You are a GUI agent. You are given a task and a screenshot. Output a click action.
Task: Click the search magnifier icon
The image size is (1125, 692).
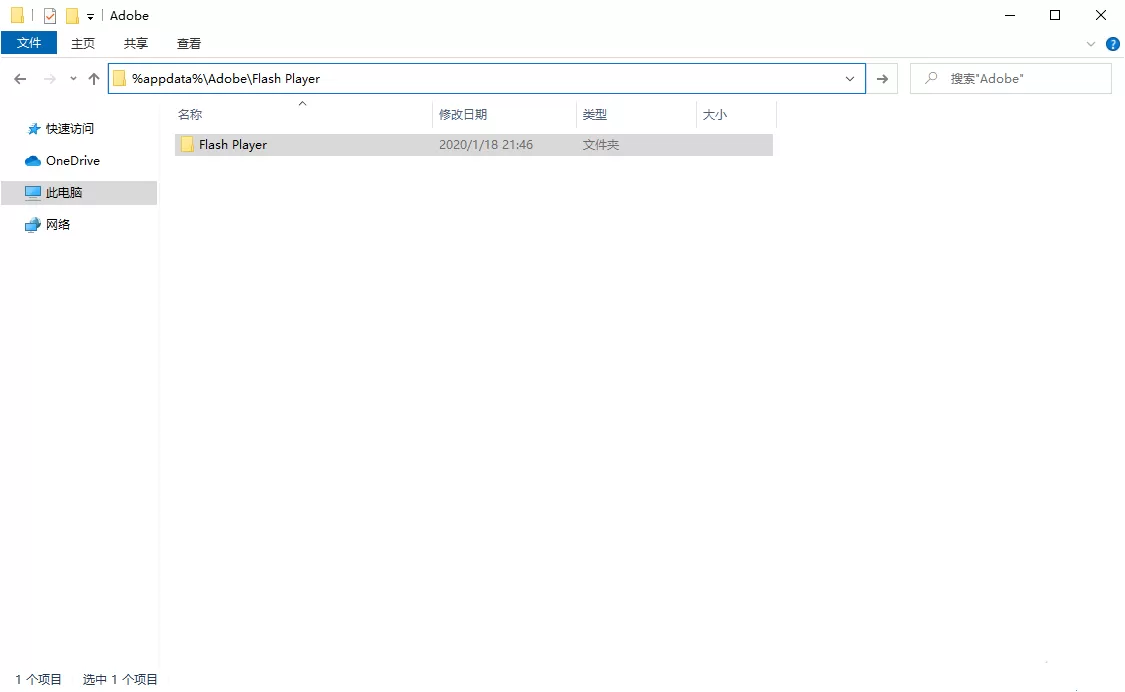pyautogui.click(x=931, y=78)
